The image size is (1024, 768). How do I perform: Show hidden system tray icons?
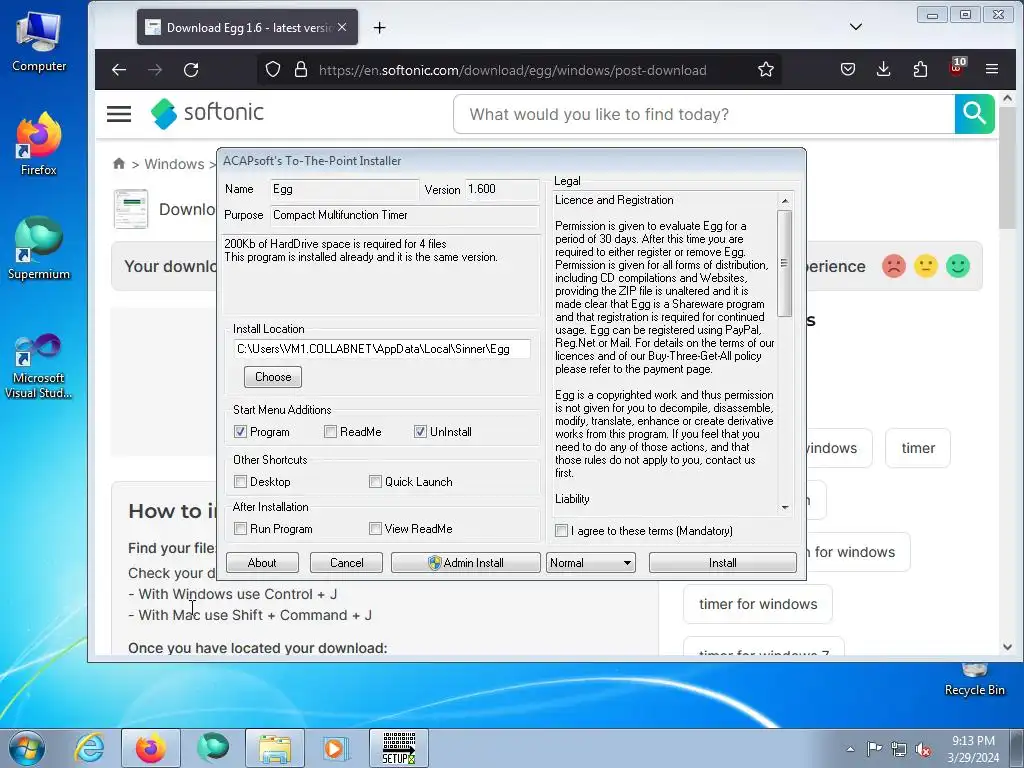click(850, 749)
